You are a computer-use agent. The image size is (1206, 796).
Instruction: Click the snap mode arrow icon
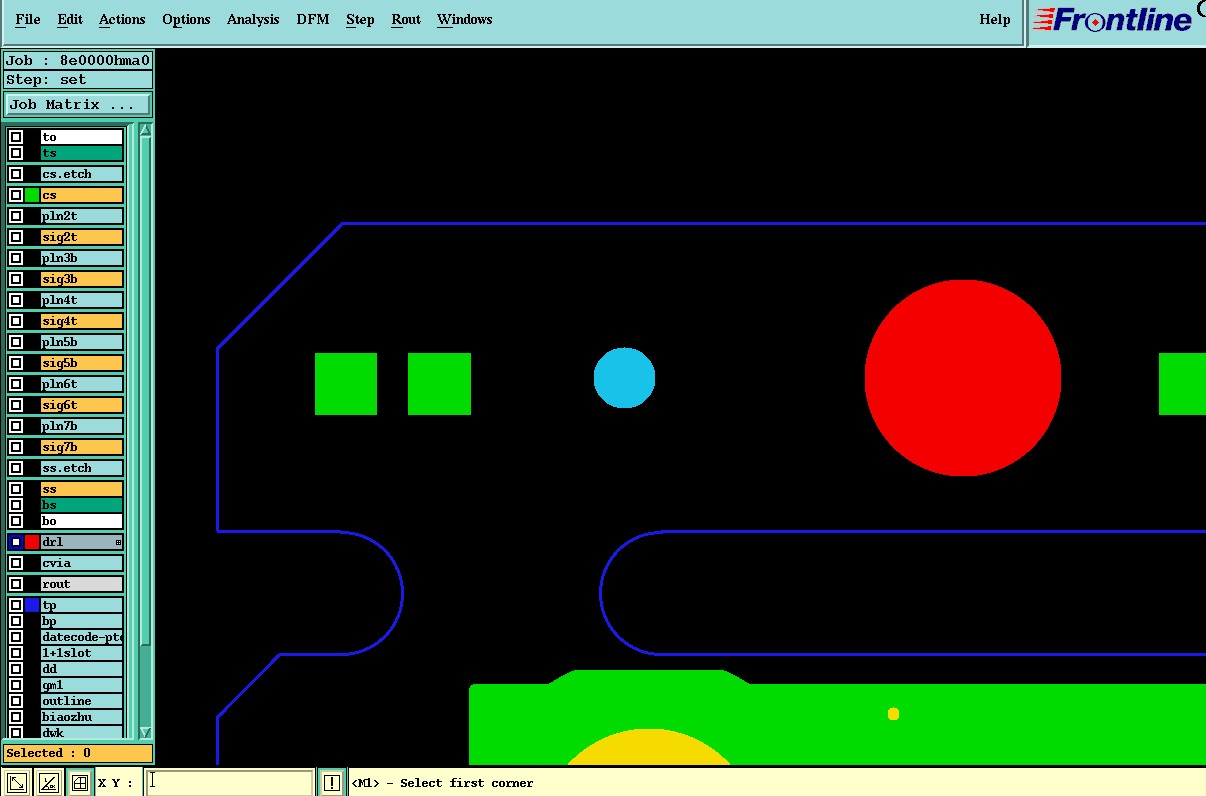(x=16, y=783)
